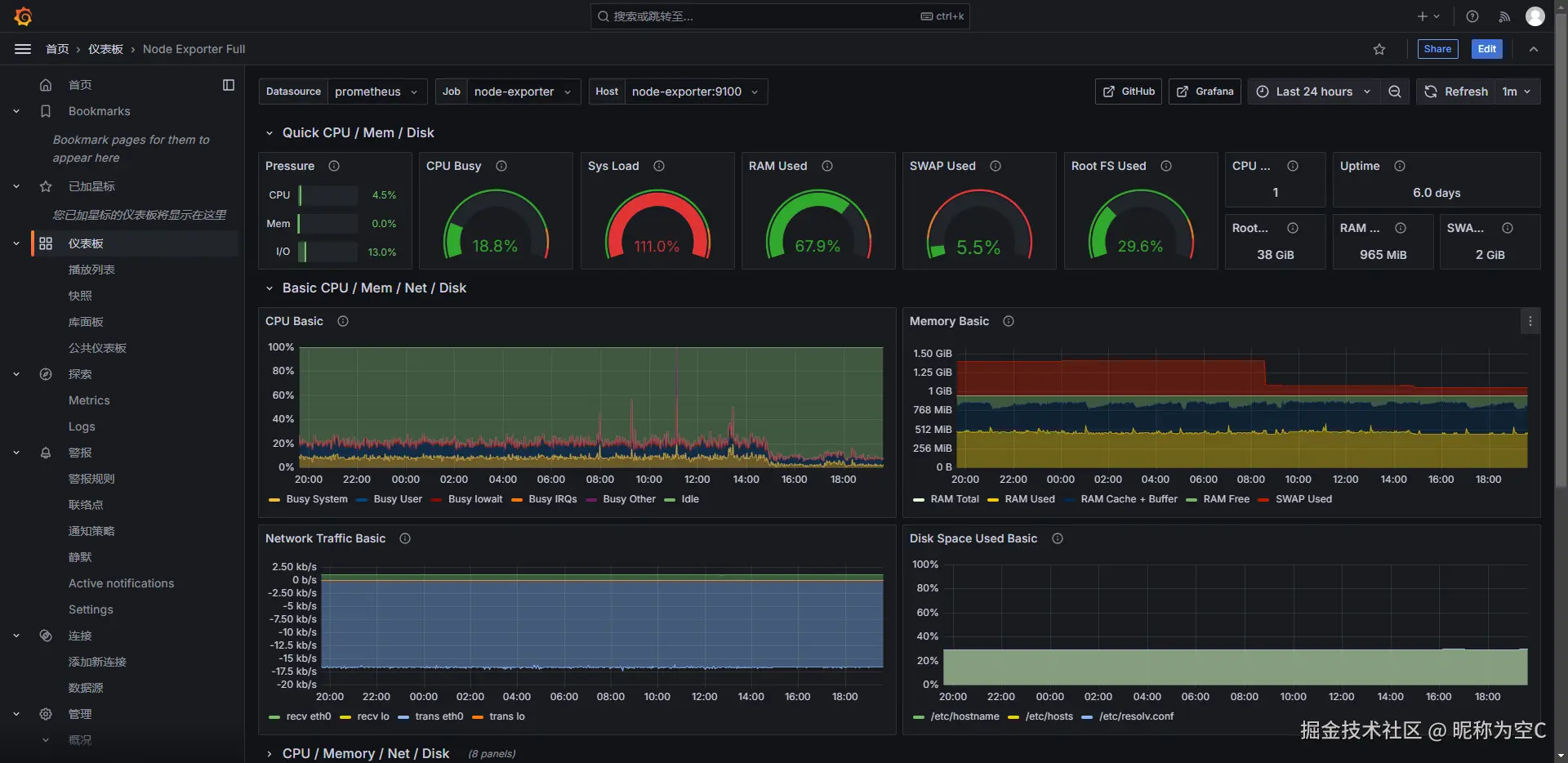The width and height of the screenshot is (1568, 763).
Task: Open Metrics in the sidebar
Action: click(89, 400)
